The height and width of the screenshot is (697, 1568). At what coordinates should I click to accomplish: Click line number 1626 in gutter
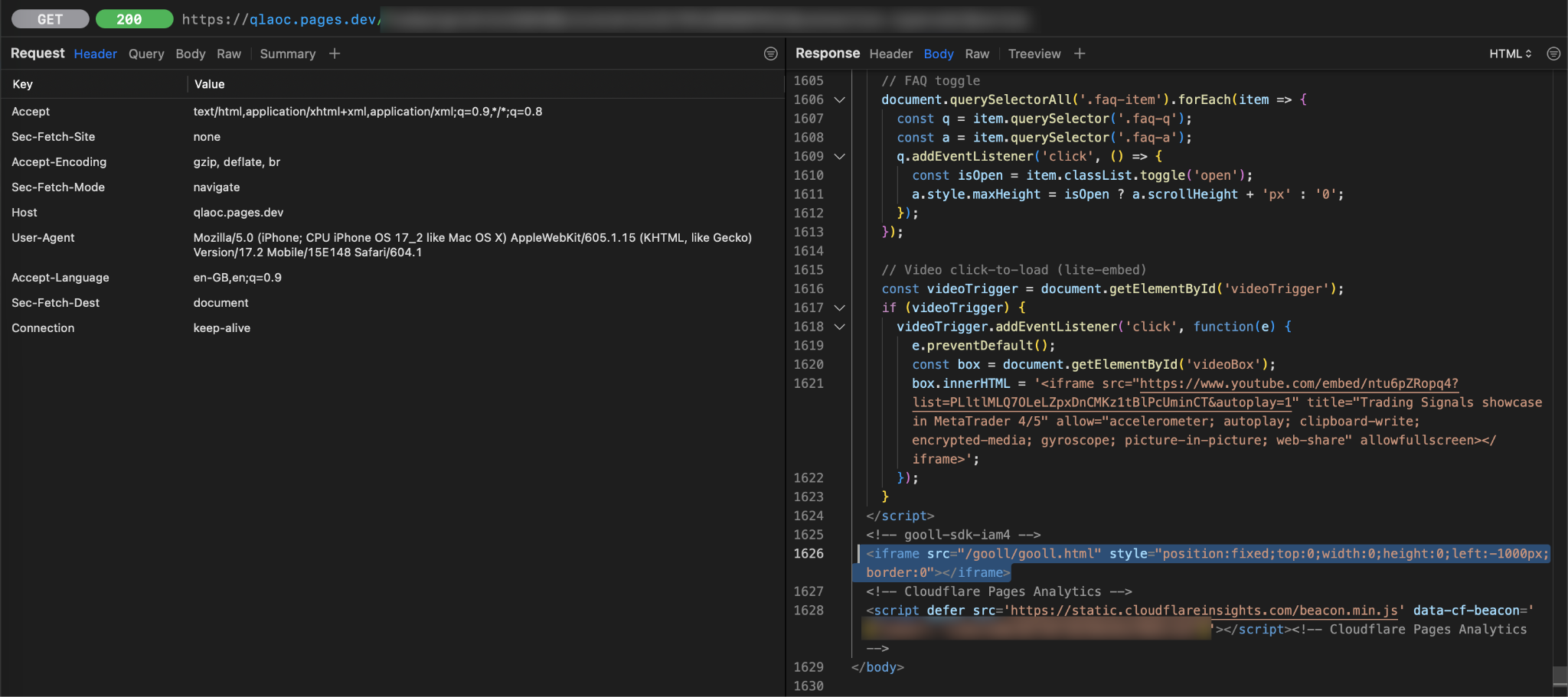tap(808, 554)
